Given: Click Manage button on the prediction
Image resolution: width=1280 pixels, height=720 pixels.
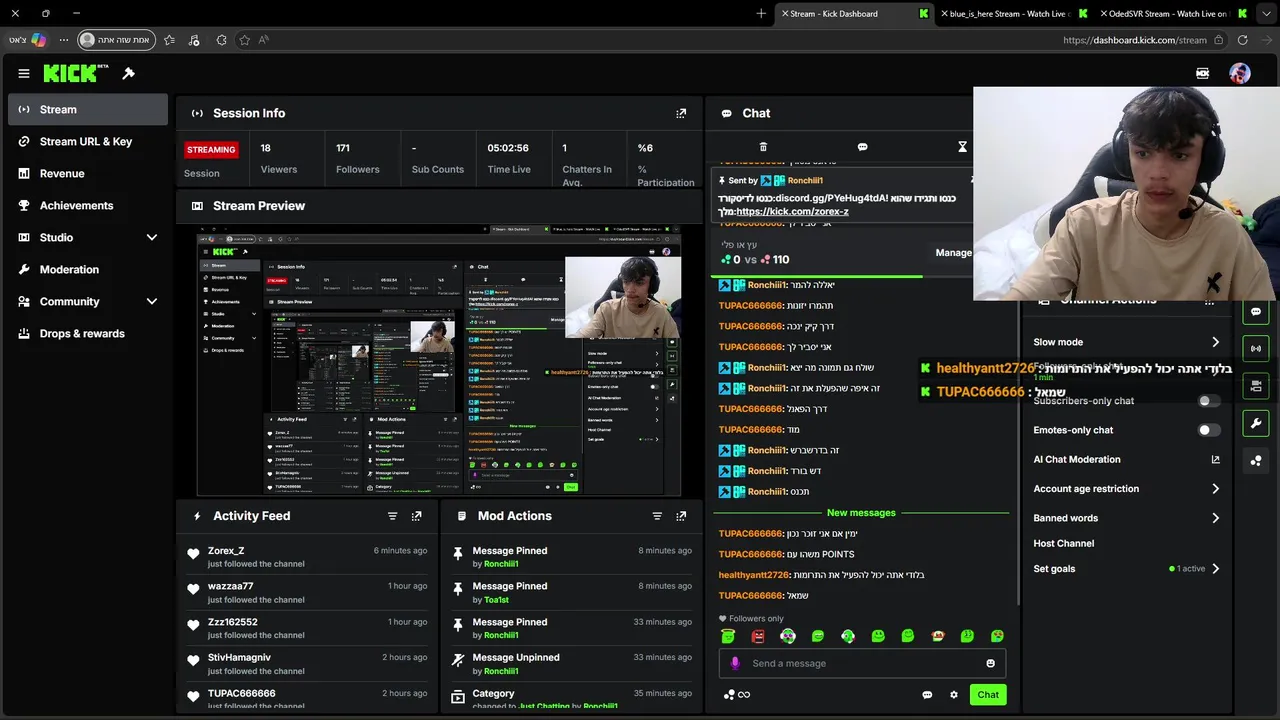Looking at the screenshot, I should pos(953,252).
